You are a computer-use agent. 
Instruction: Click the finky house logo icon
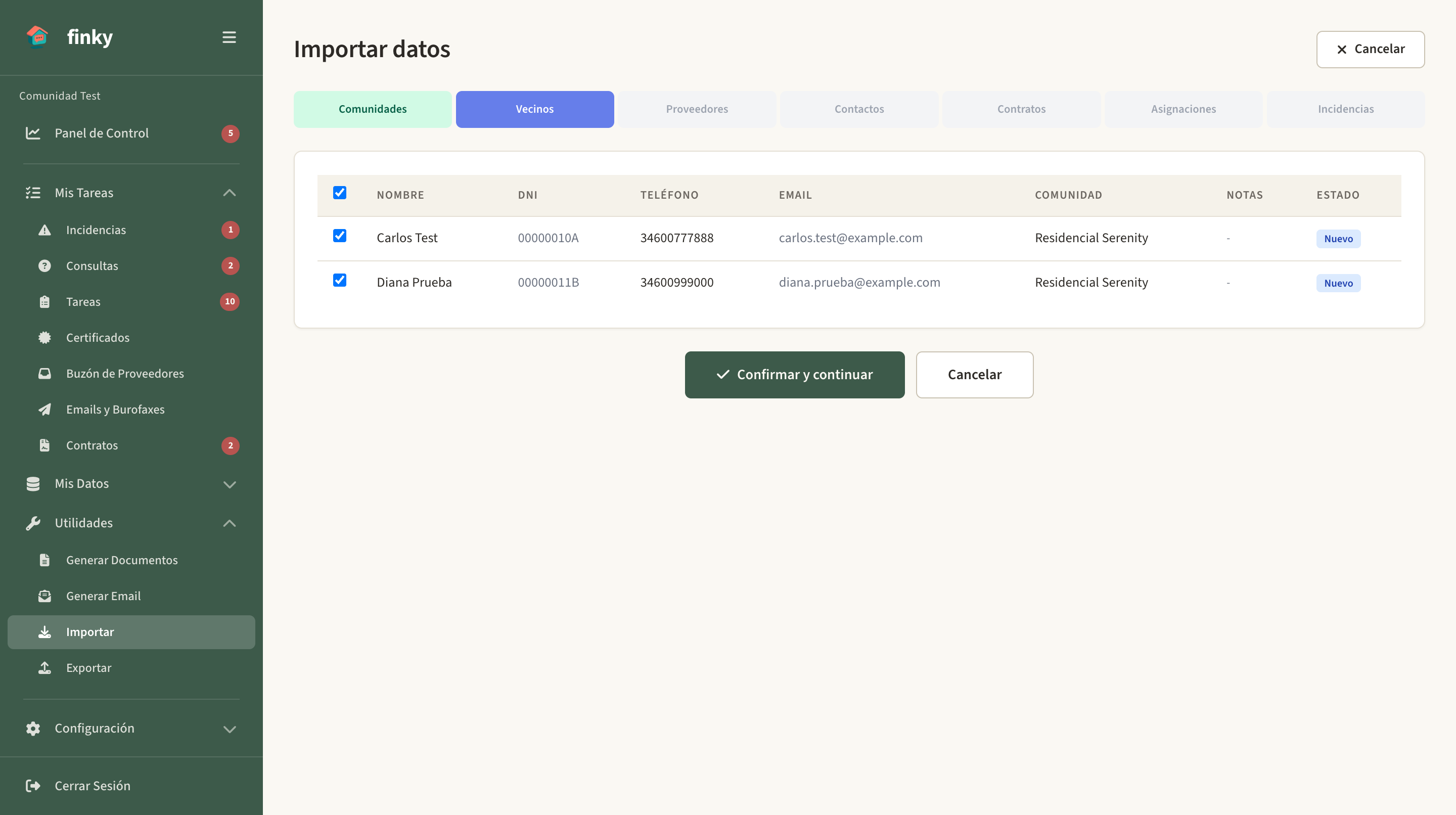tap(37, 37)
